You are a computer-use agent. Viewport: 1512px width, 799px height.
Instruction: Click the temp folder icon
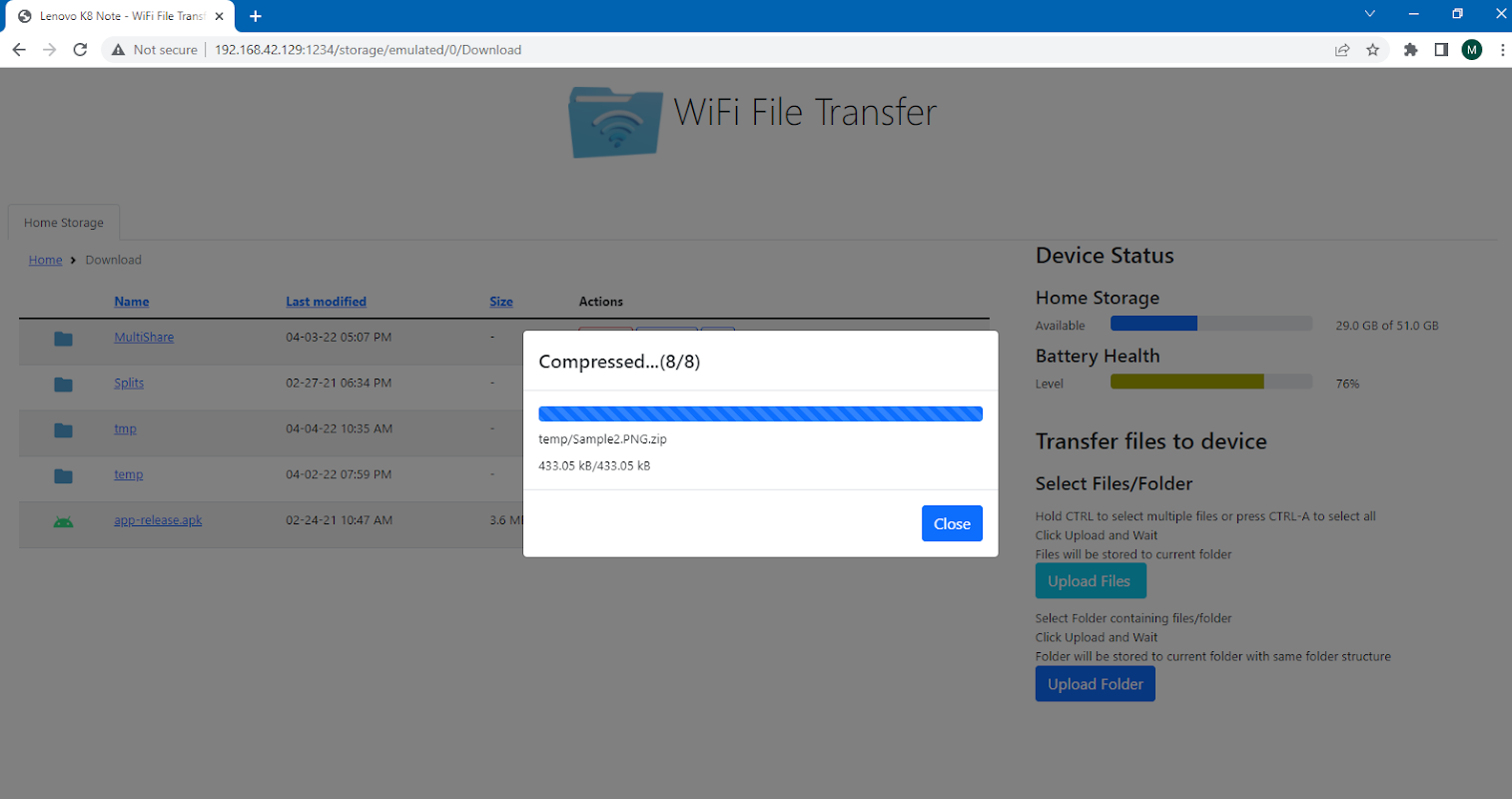click(x=63, y=476)
